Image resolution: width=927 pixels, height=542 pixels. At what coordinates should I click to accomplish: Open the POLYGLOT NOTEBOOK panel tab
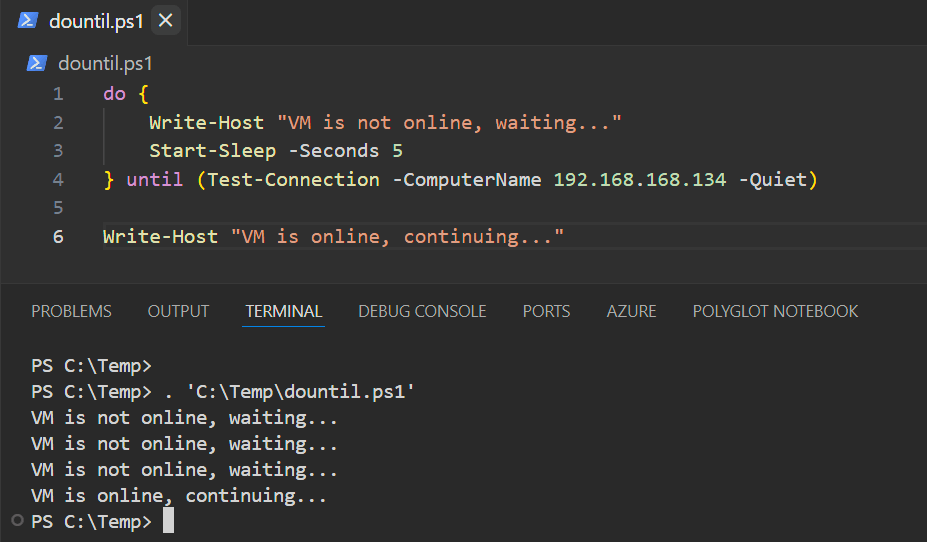click(x=775, y=311)
